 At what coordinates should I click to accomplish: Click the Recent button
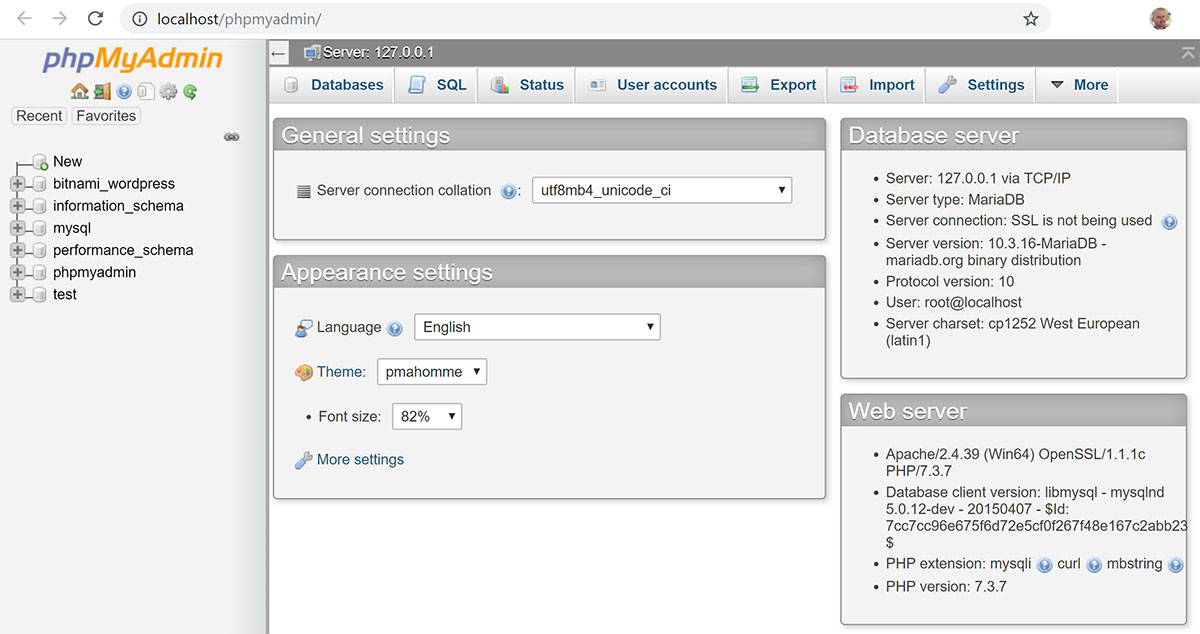[39, 116]
